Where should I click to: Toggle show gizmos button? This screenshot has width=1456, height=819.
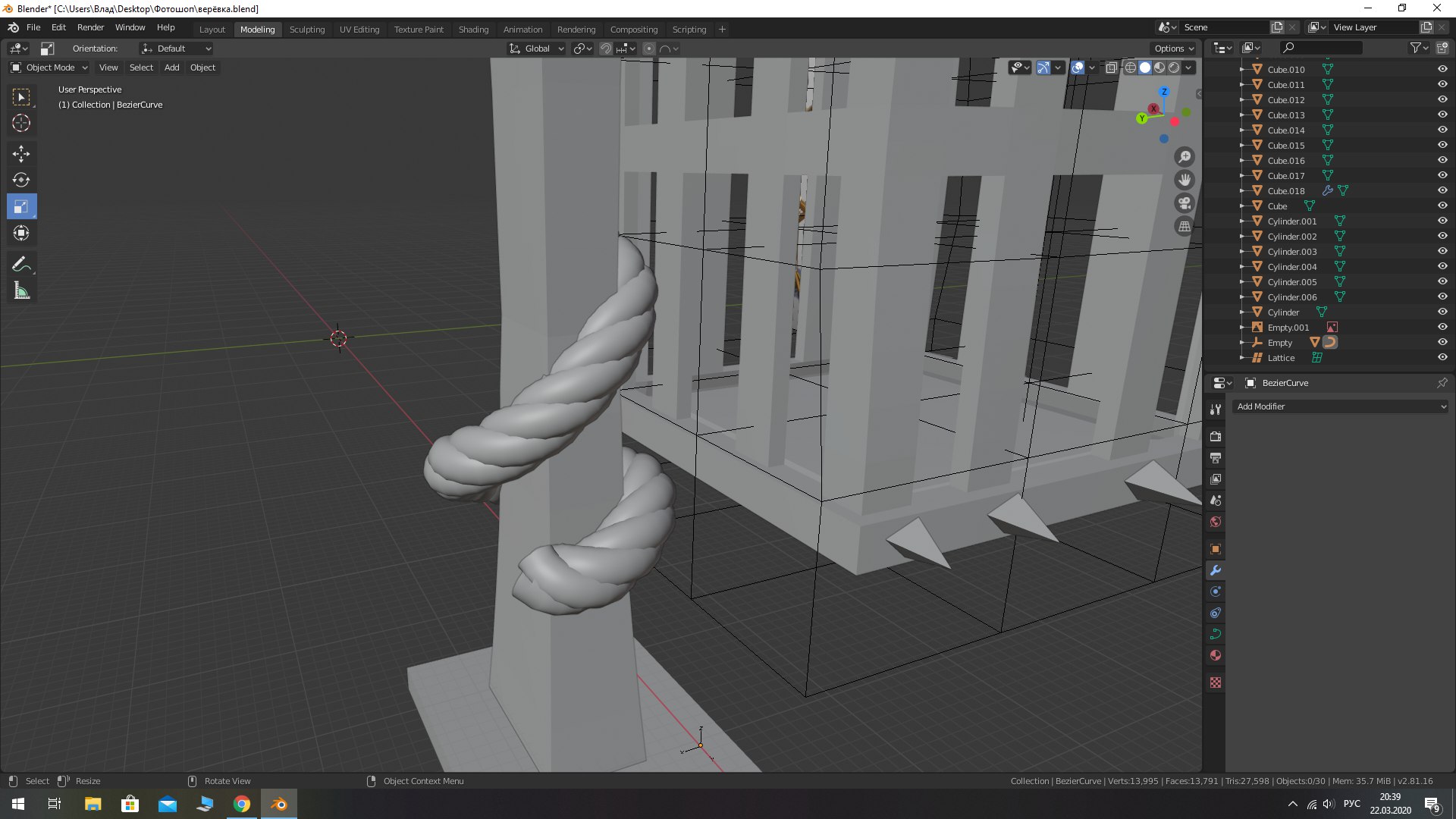coord(1043,67)
